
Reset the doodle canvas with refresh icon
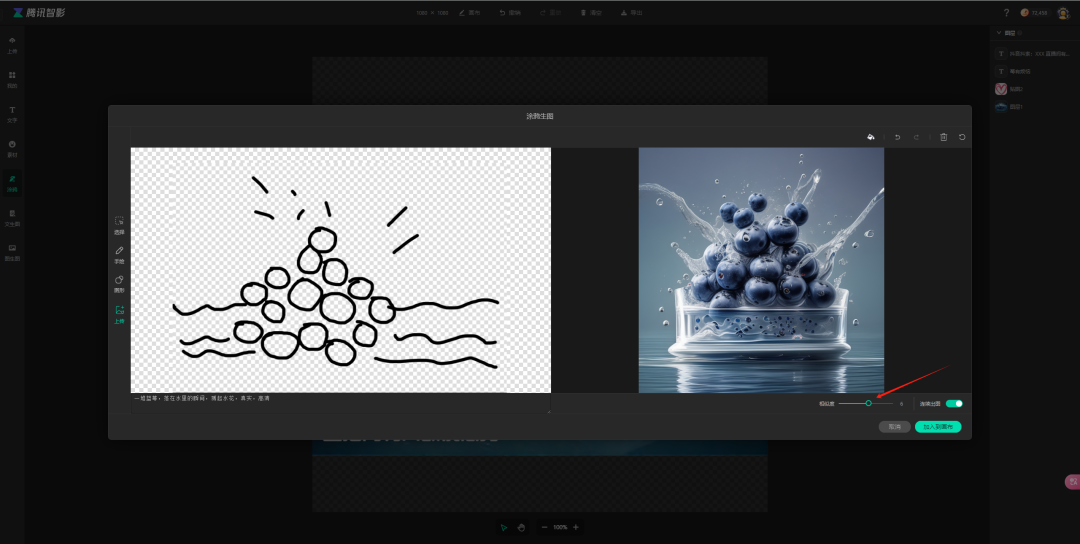[962, 137]
